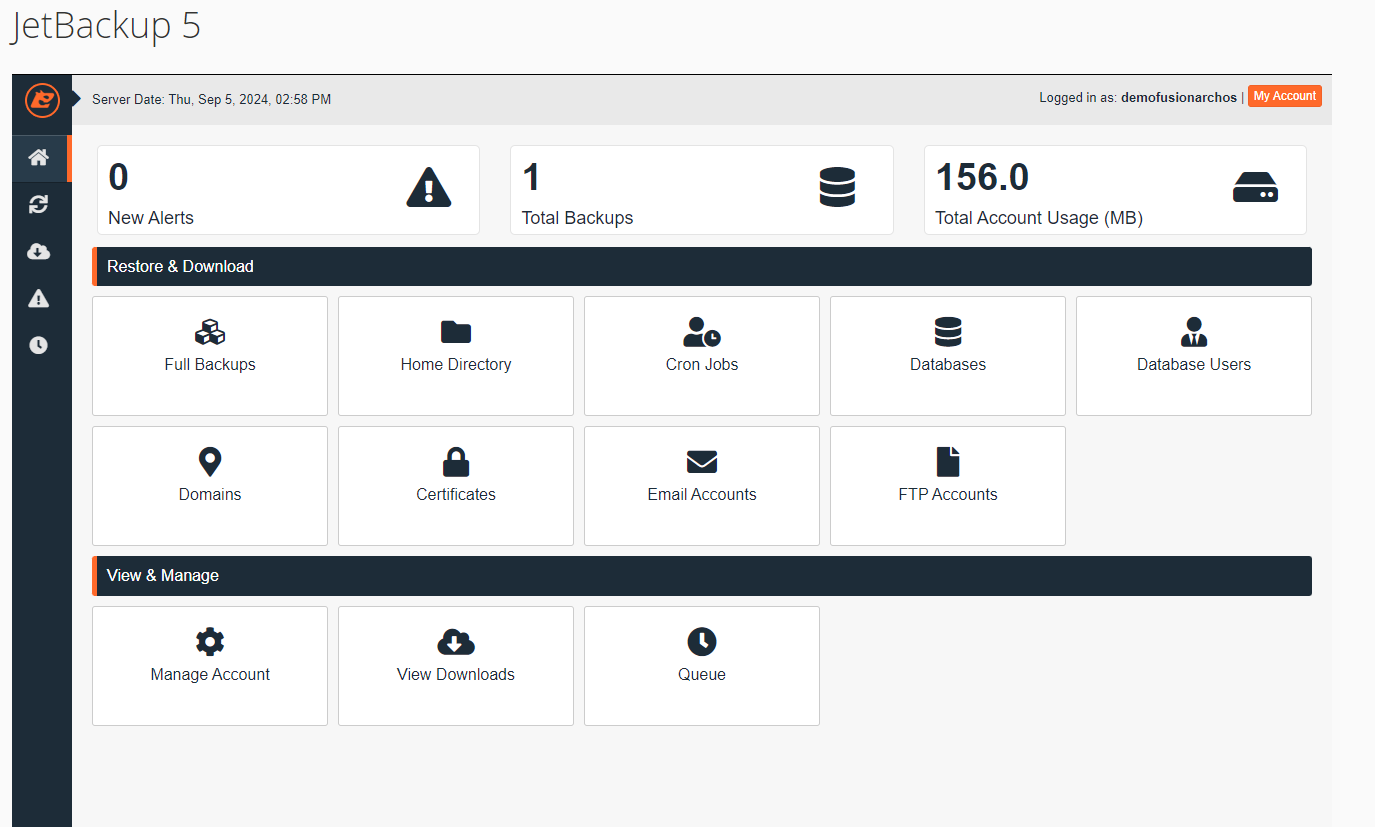Click the Total Backups label

pyautogui.click(x=577, y=218)
